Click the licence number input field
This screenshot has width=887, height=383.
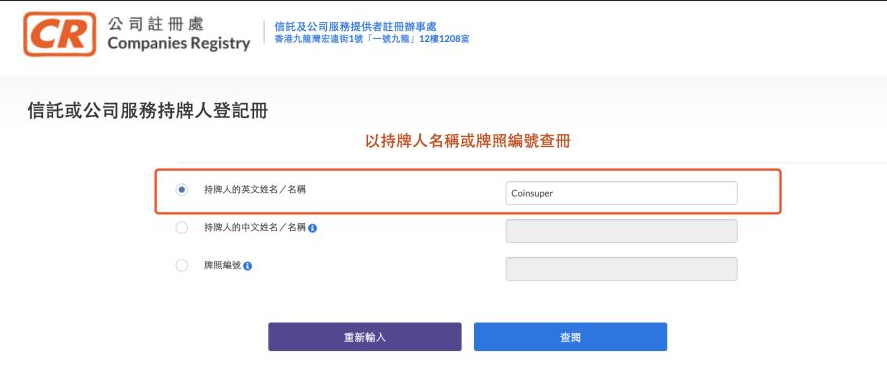click(621, 269)
